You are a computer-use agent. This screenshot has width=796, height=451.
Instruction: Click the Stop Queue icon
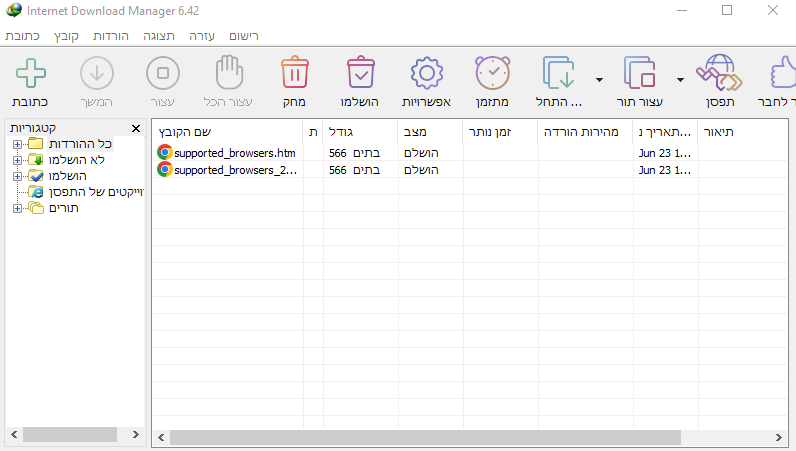(640, 73)
